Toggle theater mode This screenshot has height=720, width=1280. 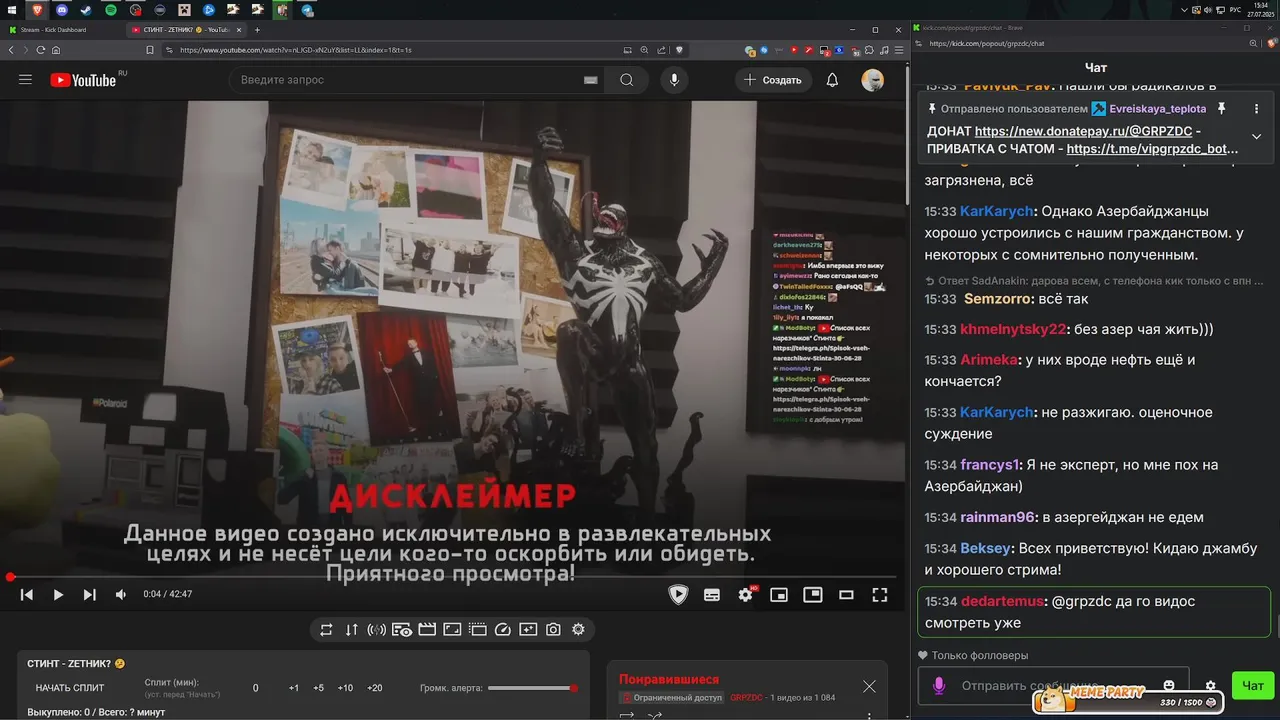click(x=846, y=594)
